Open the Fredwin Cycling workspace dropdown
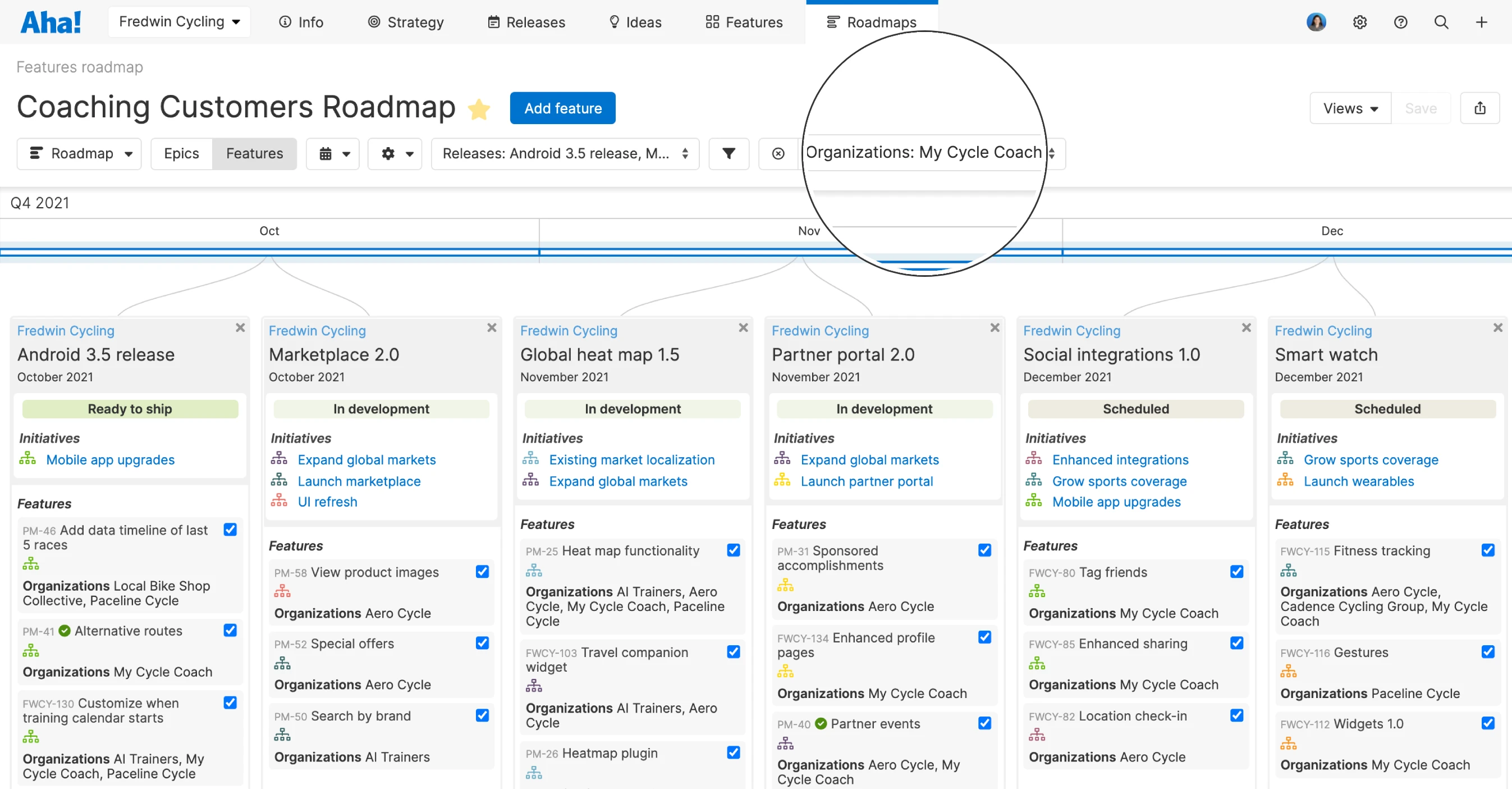 pos(179,22)
